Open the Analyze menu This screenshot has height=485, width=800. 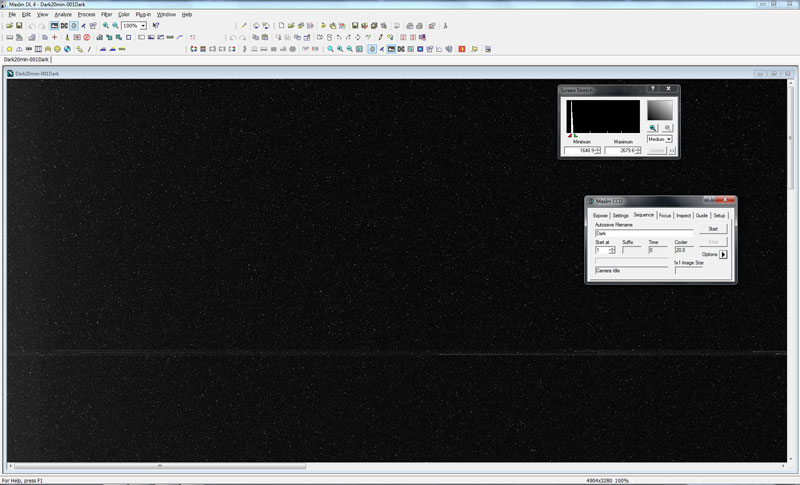click(63, 15)
